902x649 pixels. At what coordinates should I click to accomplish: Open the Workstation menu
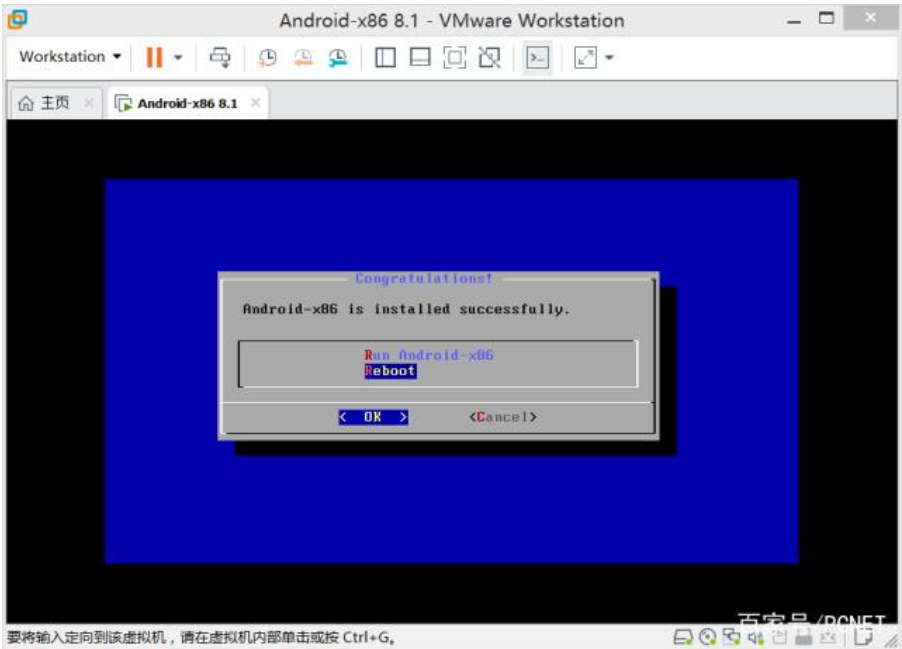pos(70,56)
